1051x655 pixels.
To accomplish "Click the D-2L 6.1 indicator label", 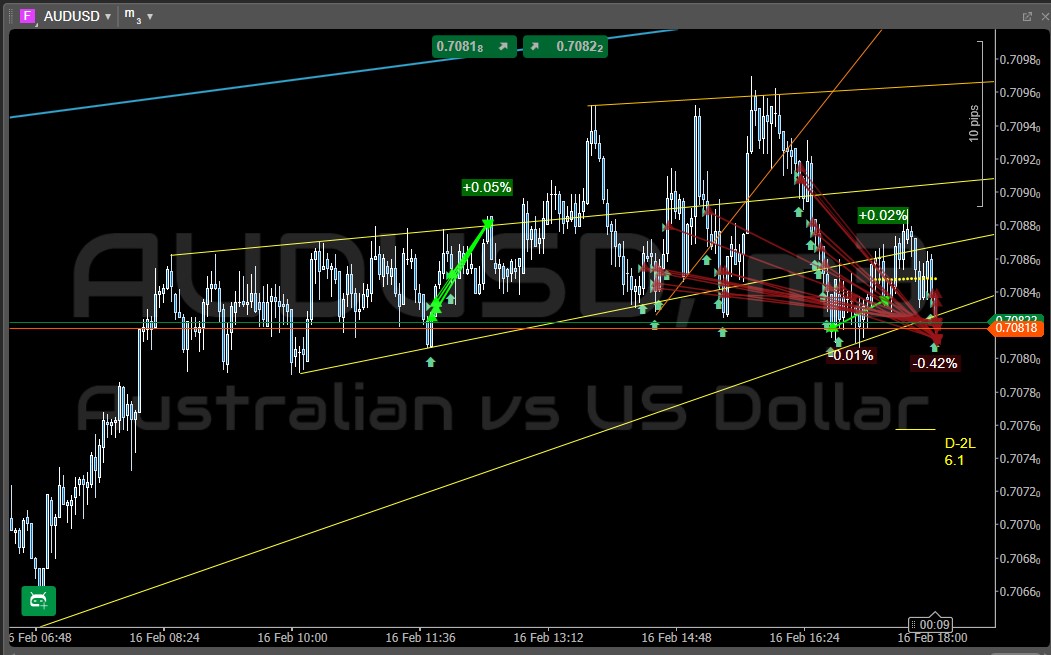I will click(956, 452).
